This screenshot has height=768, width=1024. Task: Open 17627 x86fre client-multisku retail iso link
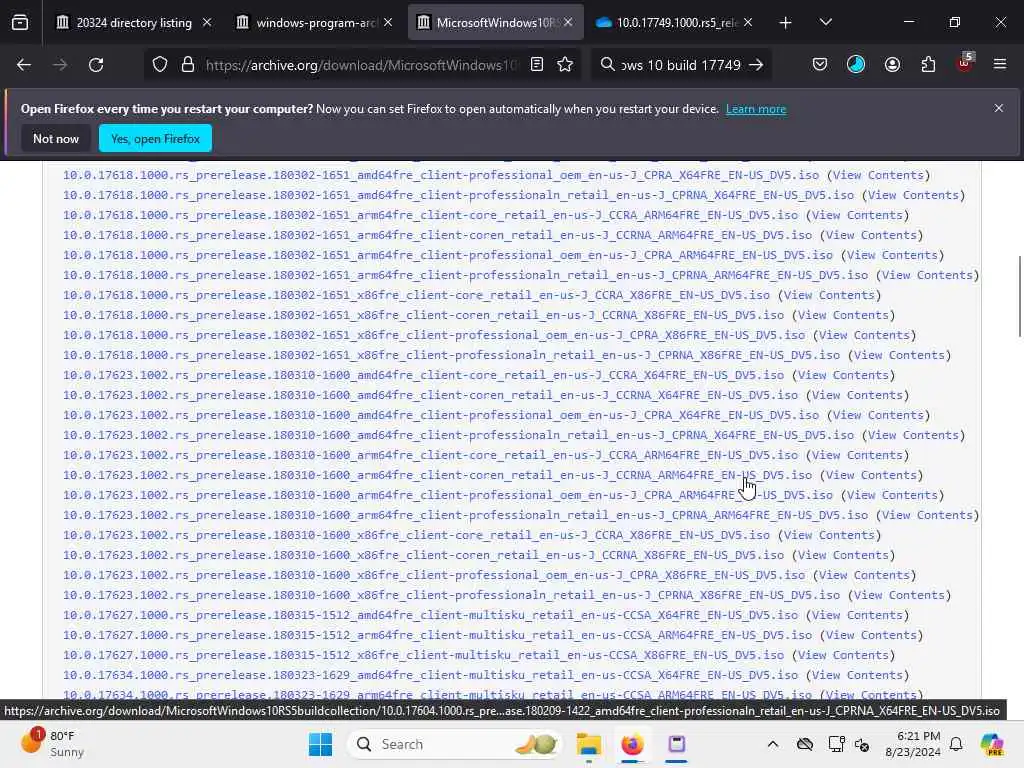tap(423, 655)
